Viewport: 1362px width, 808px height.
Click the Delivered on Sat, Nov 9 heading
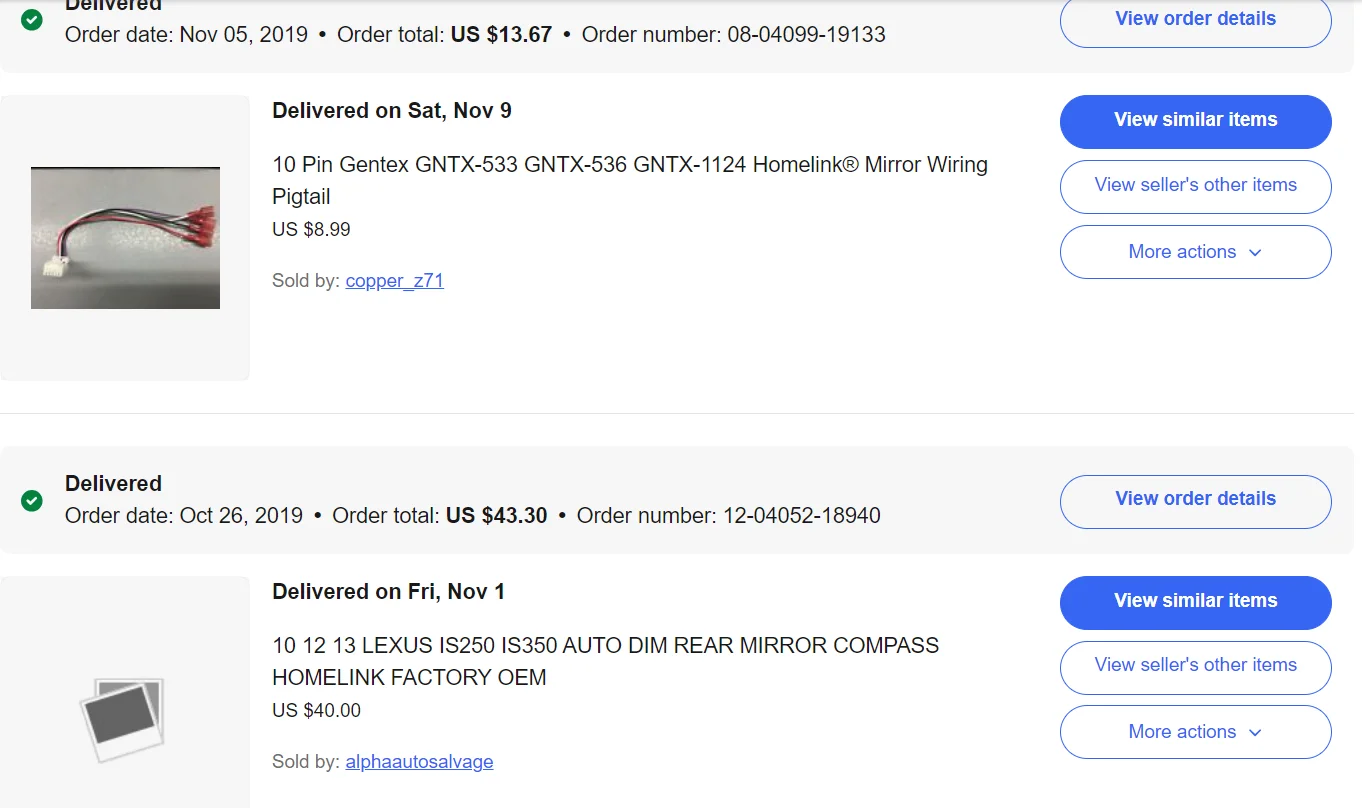[x=392, y=111]
